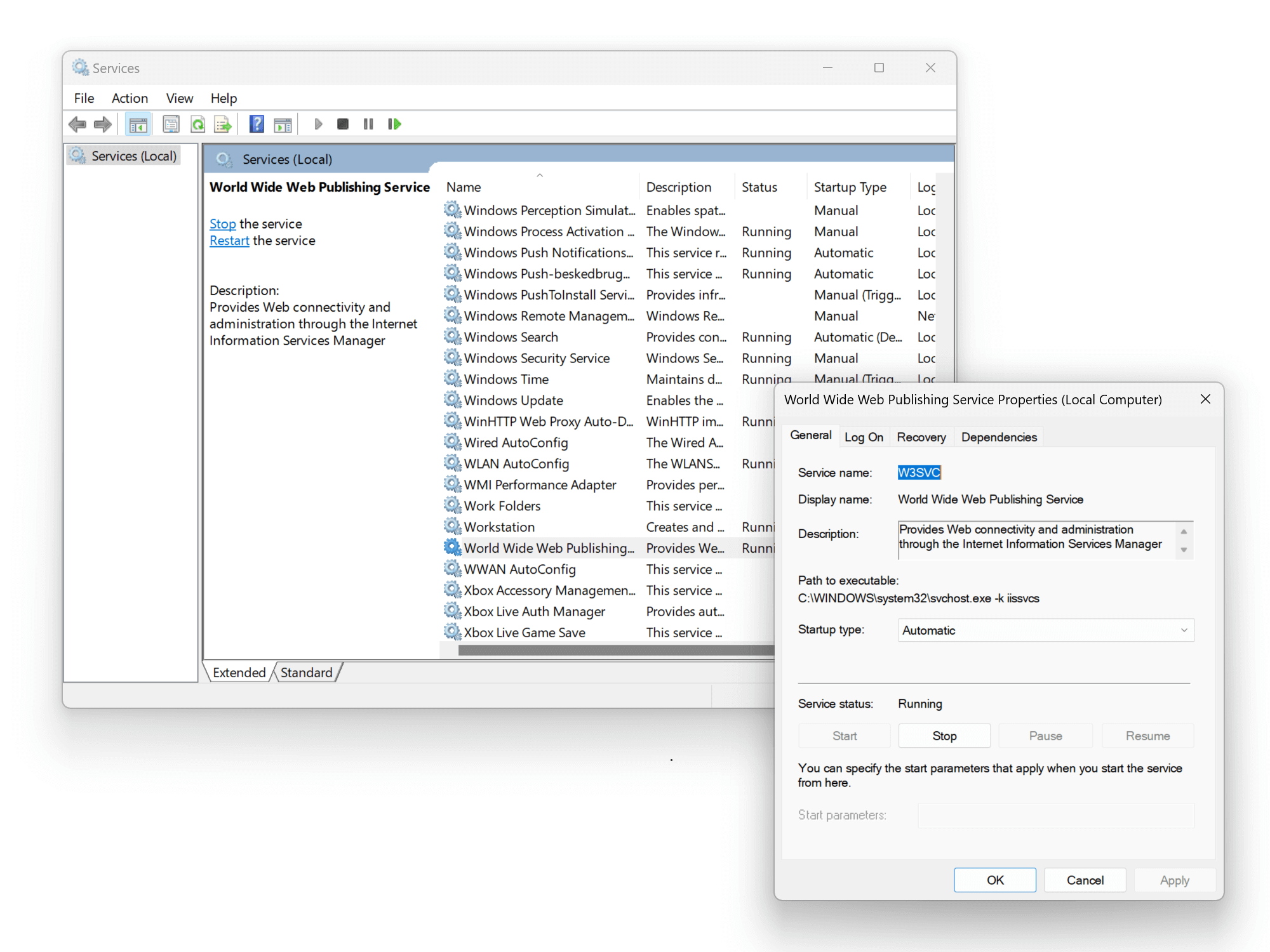The image size is (1270, 952).
Task: Click the Windows Update service gear icon
Action: 452,400
